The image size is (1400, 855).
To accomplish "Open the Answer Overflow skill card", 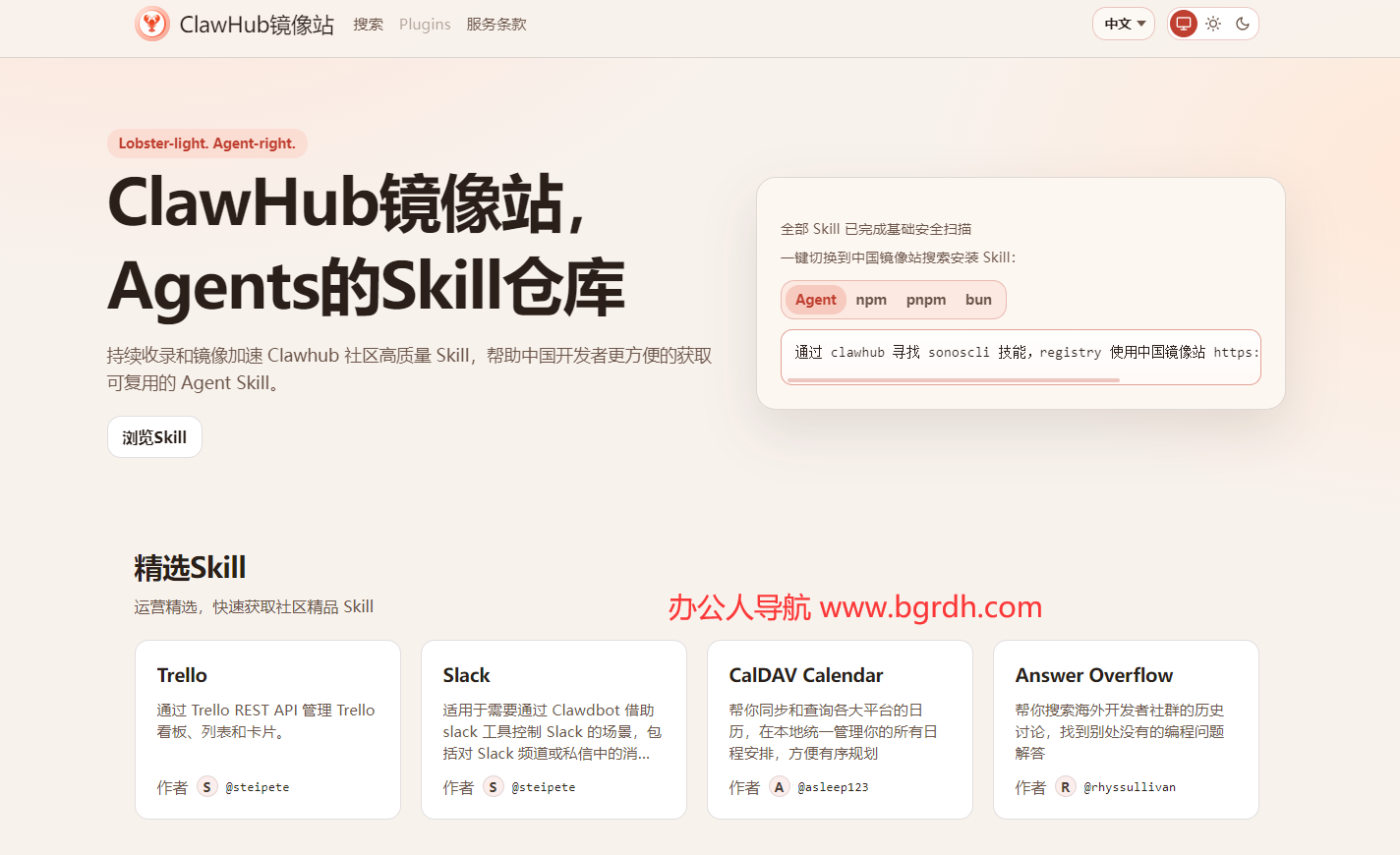I will [x=1126, y=729].
